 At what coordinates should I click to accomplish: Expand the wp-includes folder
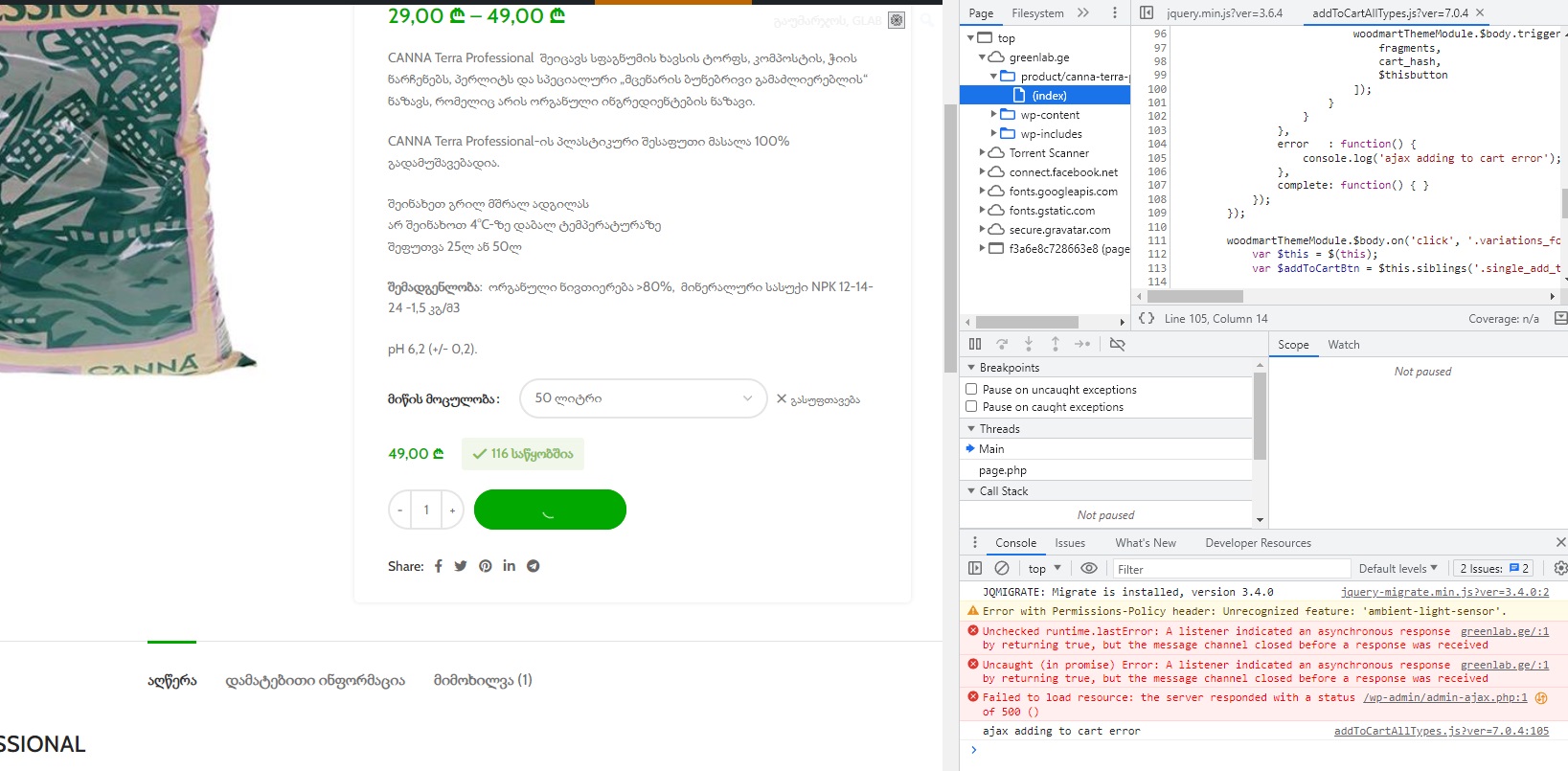(x=993, y=134)
